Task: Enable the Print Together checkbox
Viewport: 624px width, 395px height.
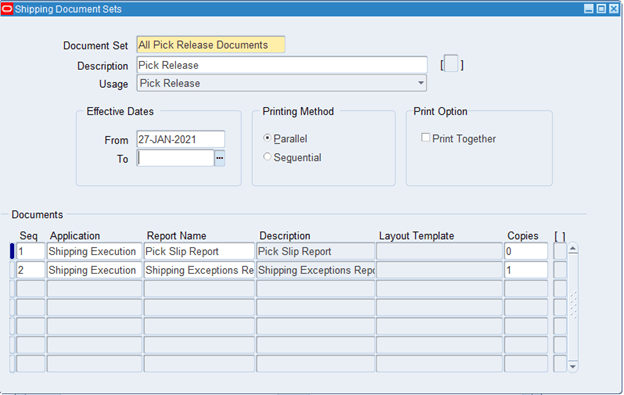Action: (425, 138)
